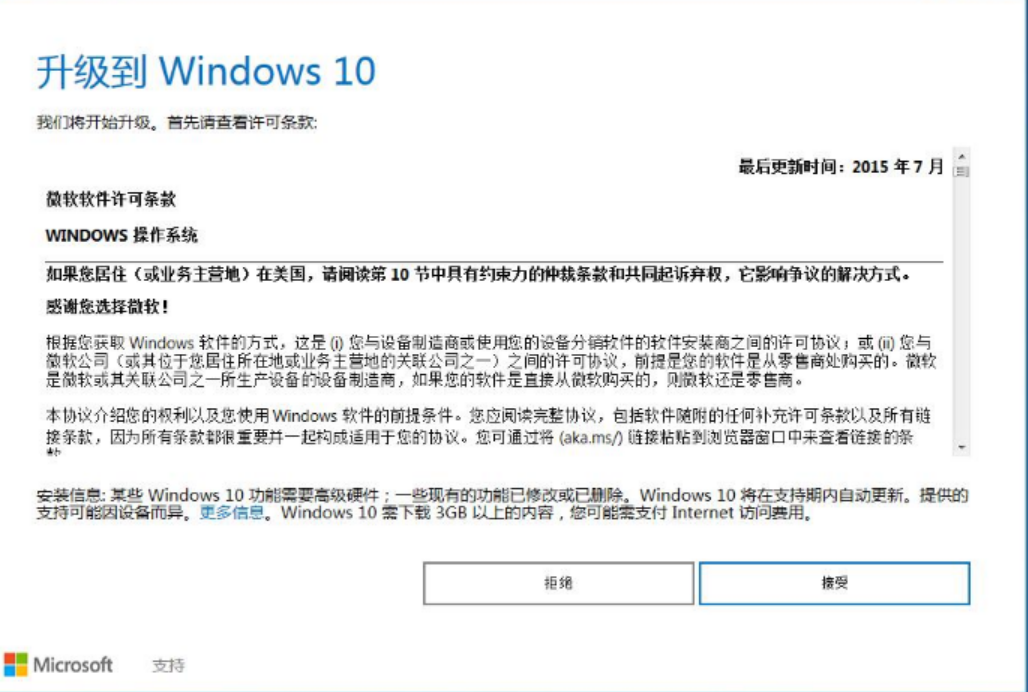The image size is (1028, 692).
Task: Click the 安装信息 notice text
Action: pos(502,504)
